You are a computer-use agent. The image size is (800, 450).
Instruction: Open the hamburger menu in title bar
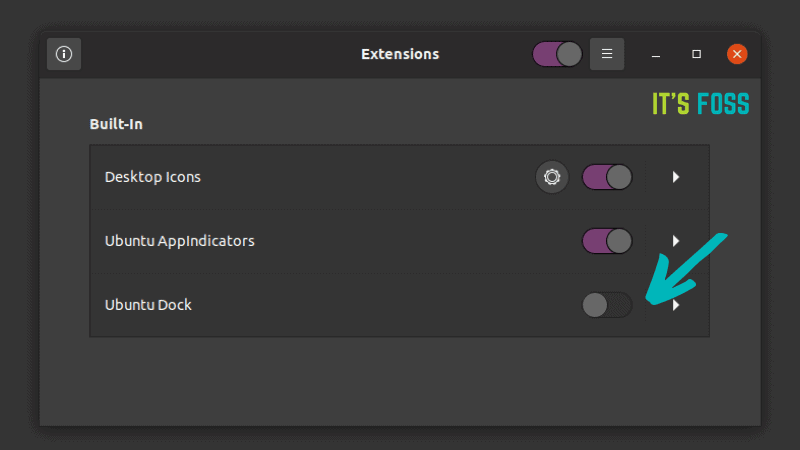[607, 54]
